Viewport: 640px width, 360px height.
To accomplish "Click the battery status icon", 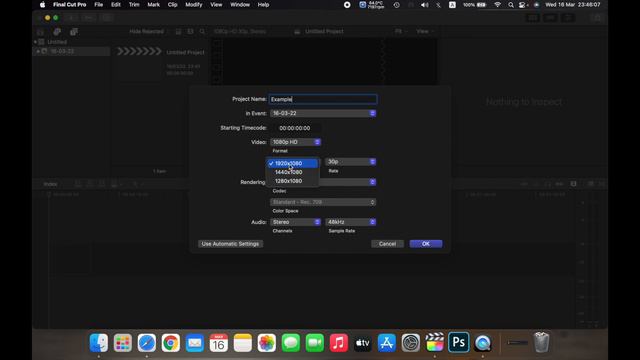I will pos(482,5).
